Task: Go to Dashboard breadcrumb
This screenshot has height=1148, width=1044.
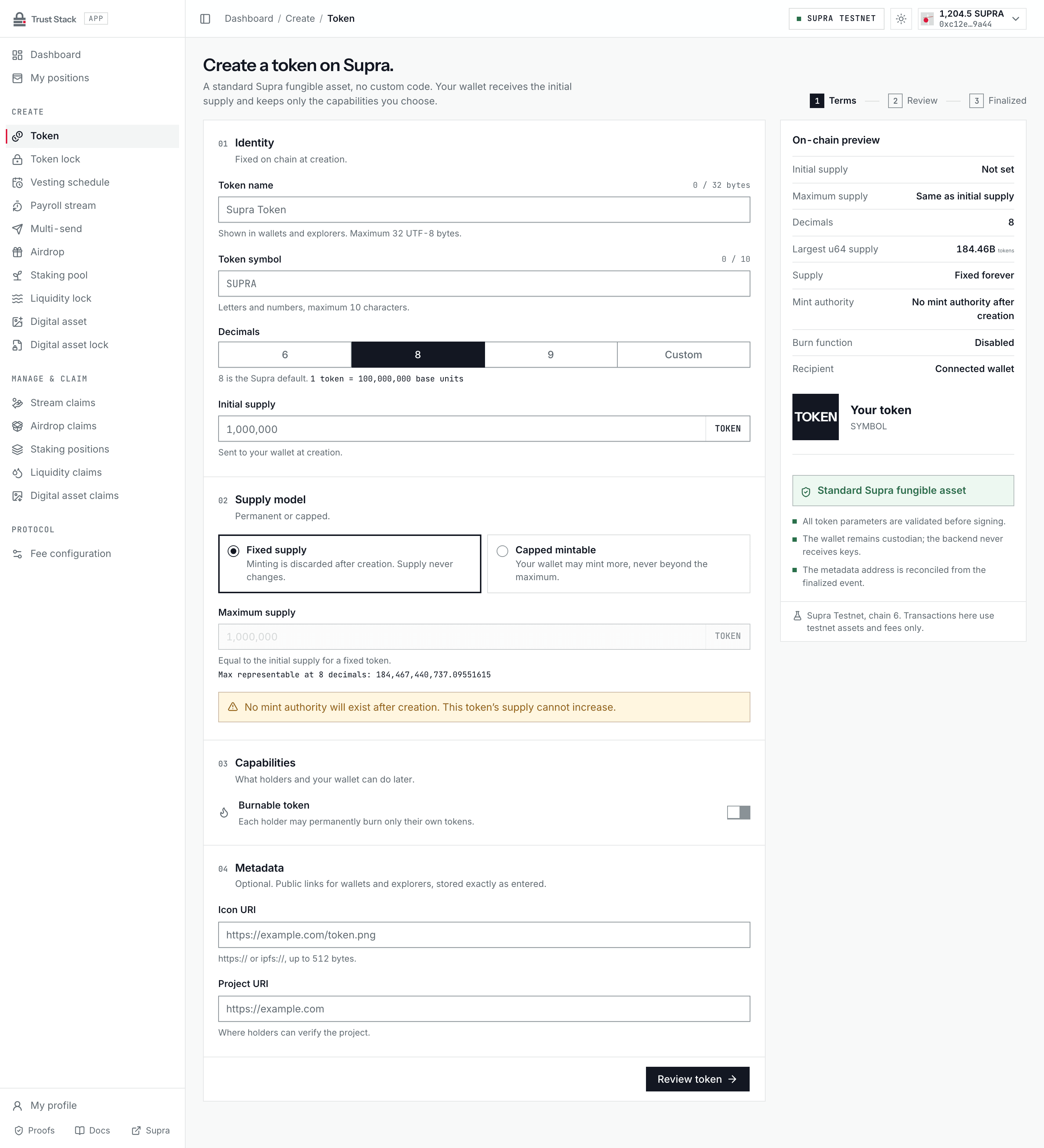Action: tap(249, 19)
